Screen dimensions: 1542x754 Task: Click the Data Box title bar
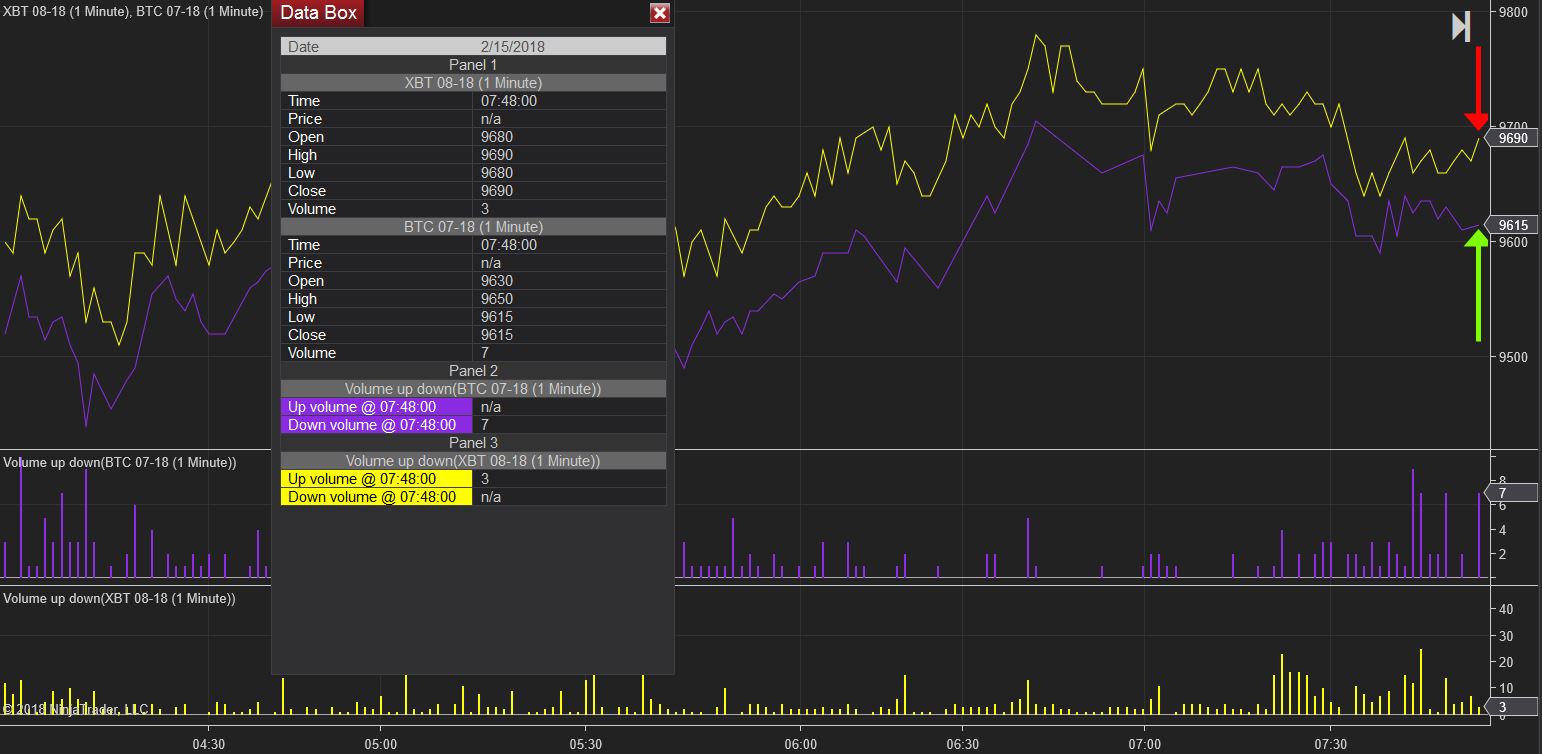tap(472, 13)
